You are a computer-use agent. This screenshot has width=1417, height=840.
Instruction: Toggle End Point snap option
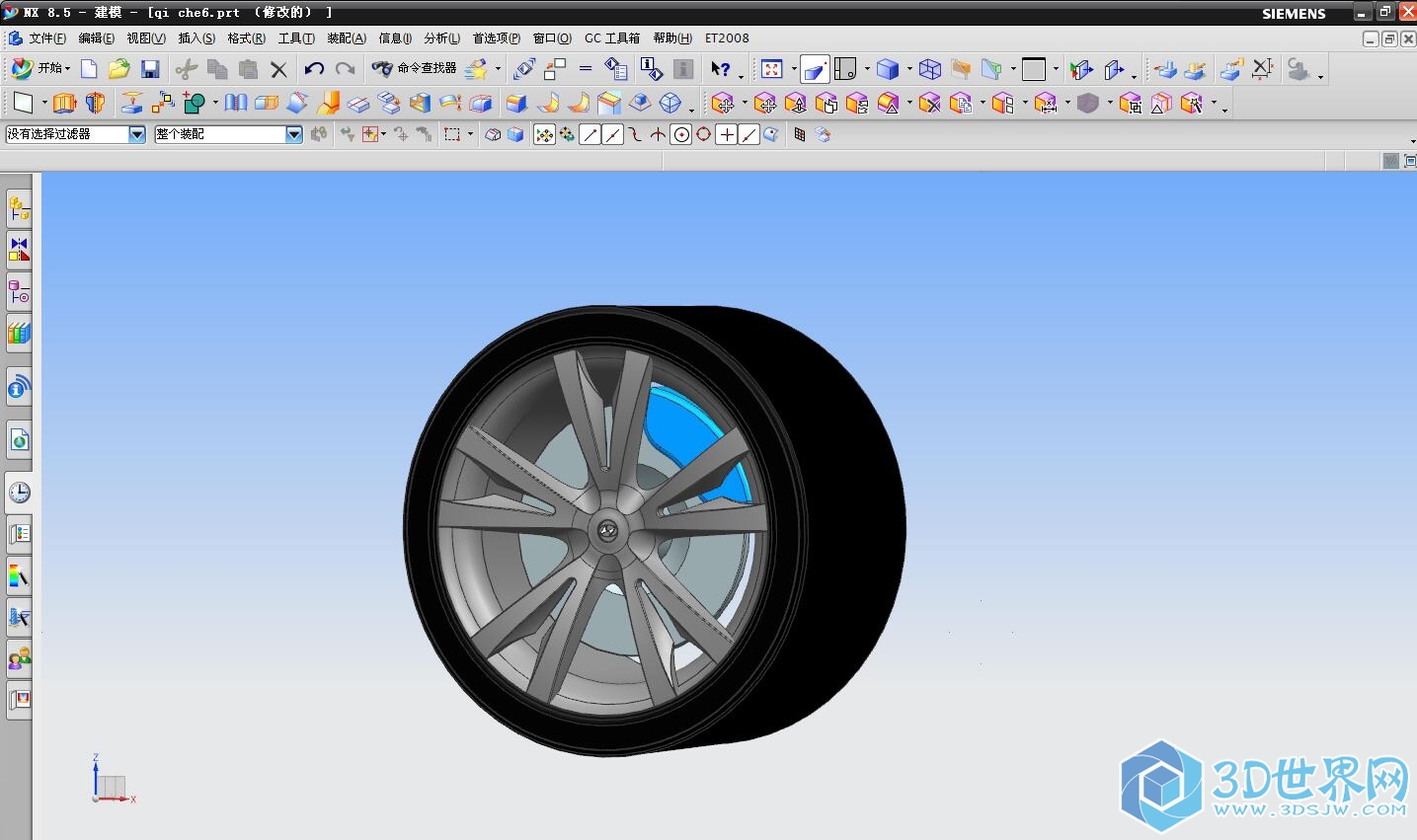coord(590,134)
